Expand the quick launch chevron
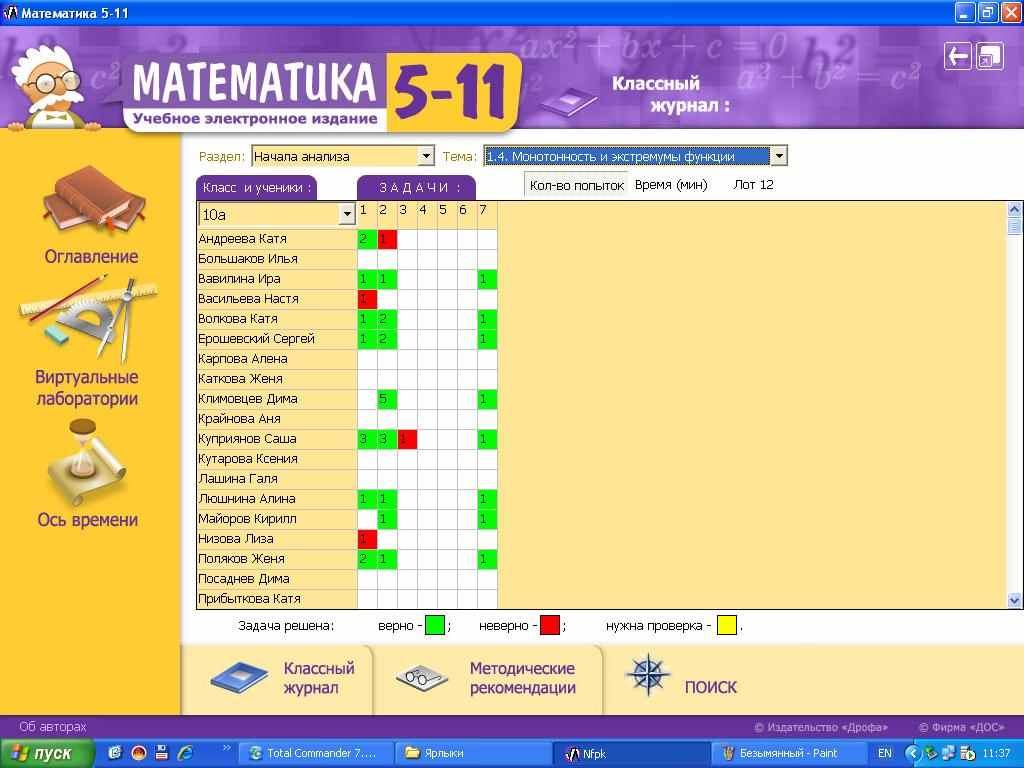The width and height of the screenshot is (1024, 768). tap(227, 748)
